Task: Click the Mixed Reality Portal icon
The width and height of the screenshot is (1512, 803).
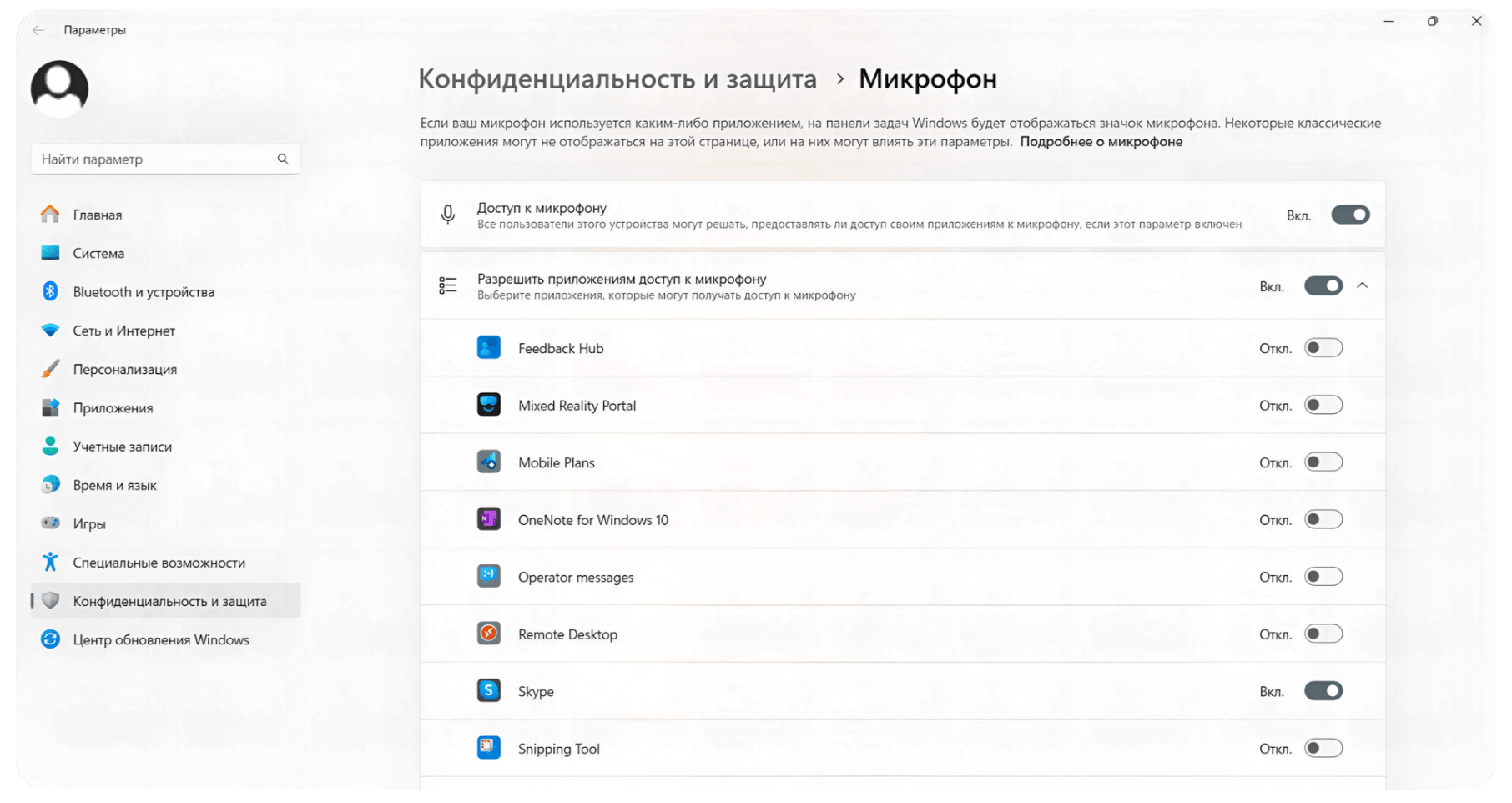Action: coord(489,405)
